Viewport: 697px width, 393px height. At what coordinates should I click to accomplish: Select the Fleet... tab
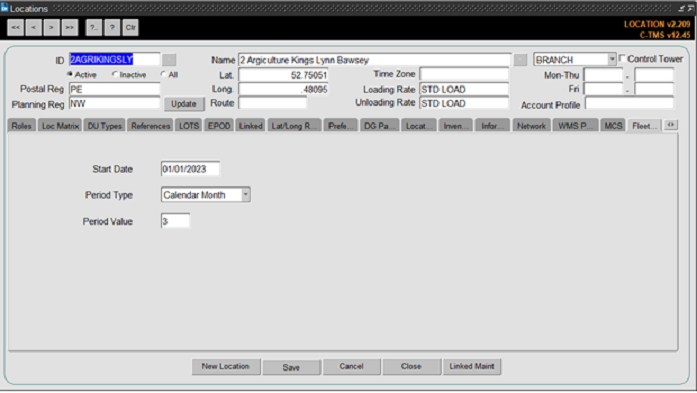pos(644,126)
